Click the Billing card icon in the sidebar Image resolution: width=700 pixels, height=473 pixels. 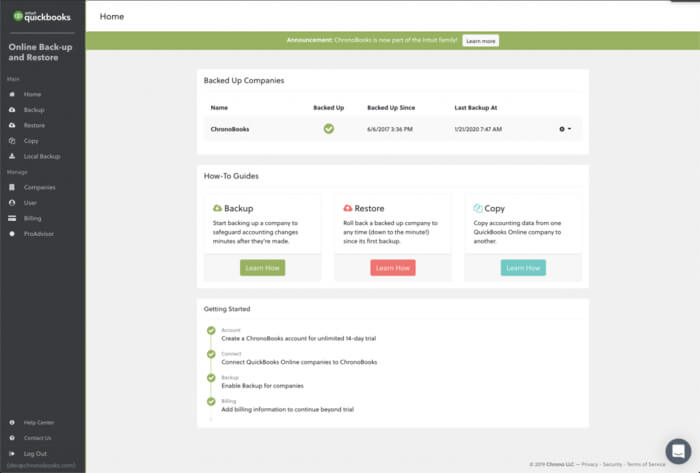point(12,218)
